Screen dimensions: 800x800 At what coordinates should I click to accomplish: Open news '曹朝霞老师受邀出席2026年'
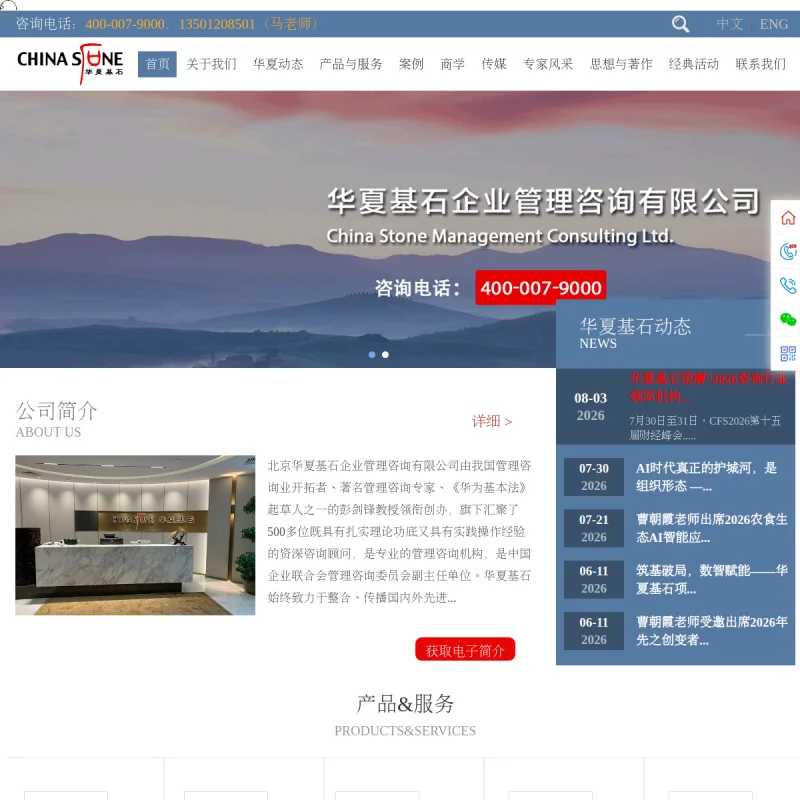pos(712,631)
